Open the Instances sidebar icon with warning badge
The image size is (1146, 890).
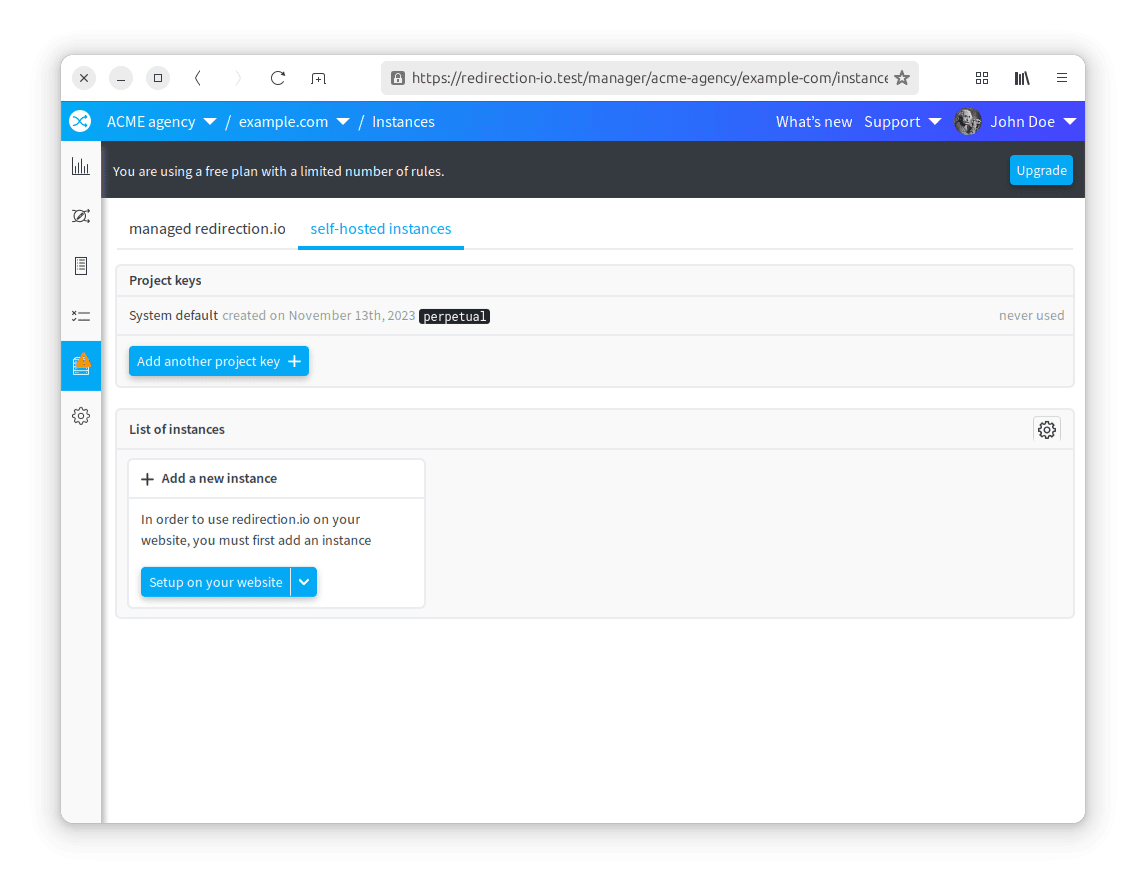[81, 366]
